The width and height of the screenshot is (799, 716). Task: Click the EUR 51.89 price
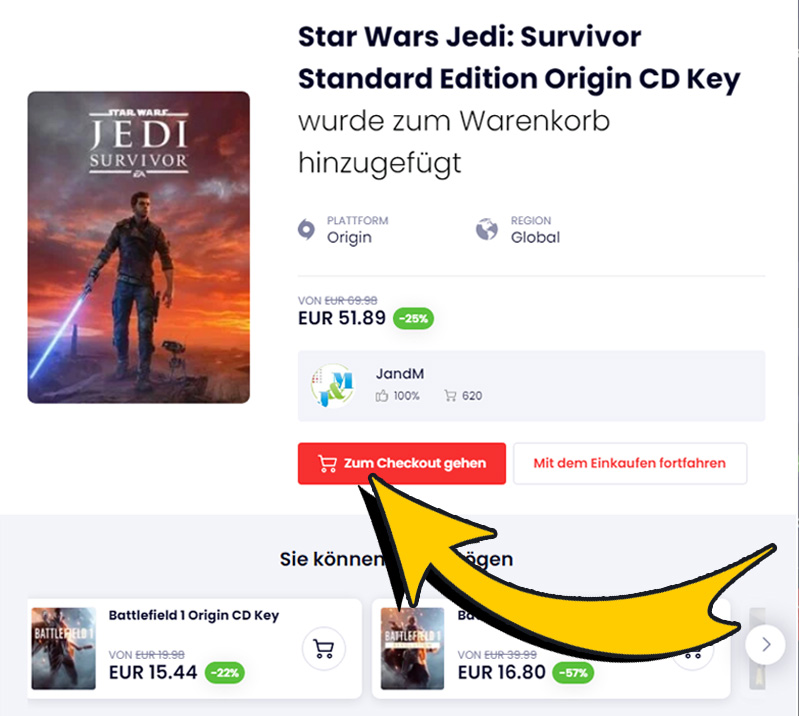click(x=342, y=318)
